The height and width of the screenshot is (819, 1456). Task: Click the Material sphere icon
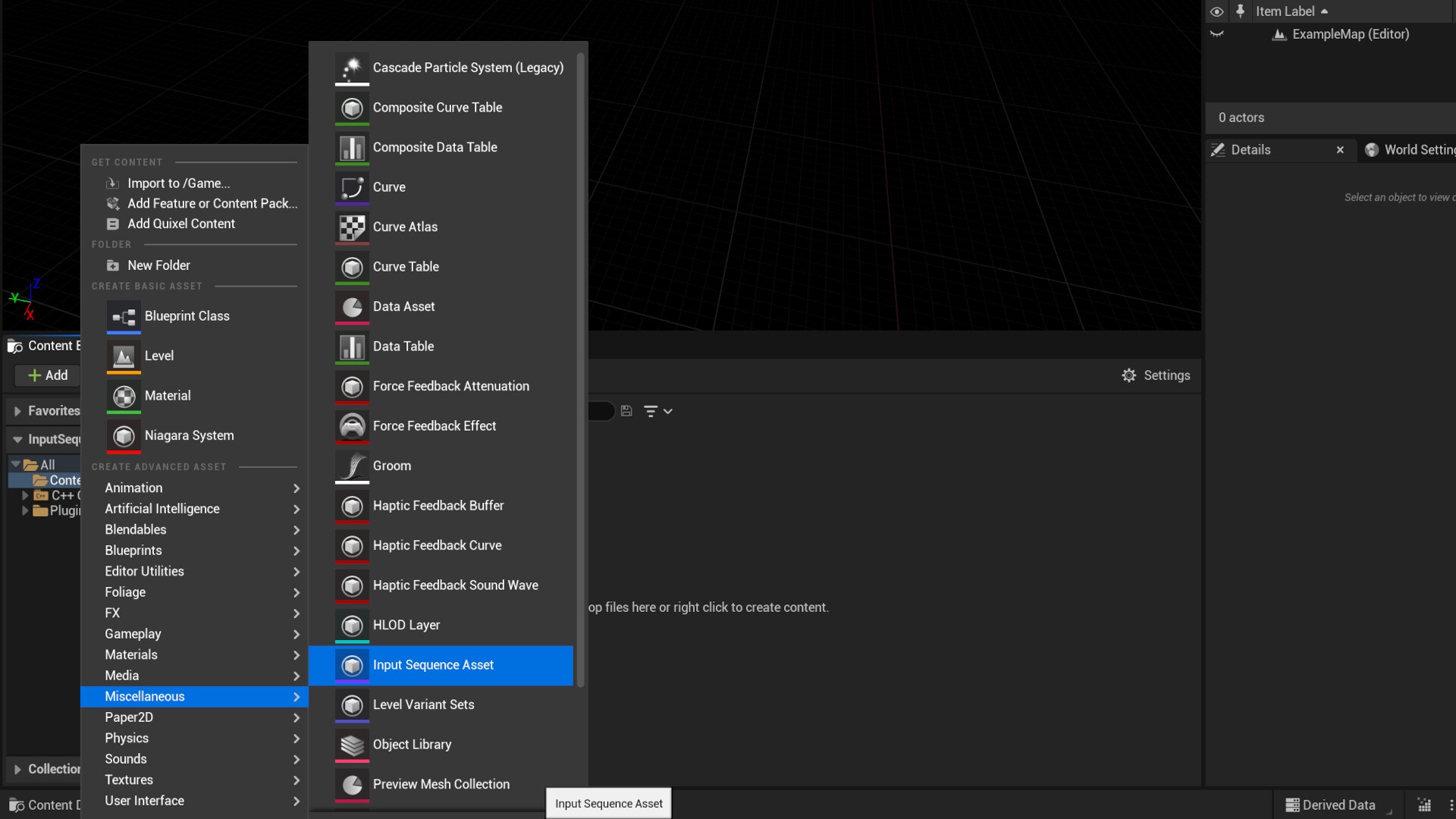[x=124, y=395]
